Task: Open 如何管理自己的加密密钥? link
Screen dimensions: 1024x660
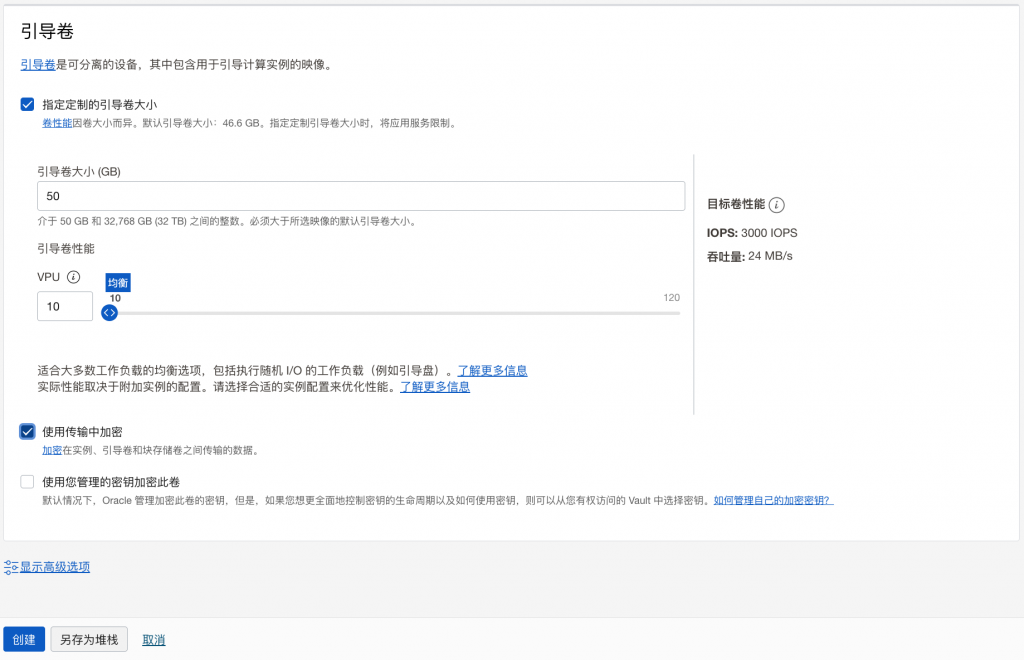Action: pos(773,500)
